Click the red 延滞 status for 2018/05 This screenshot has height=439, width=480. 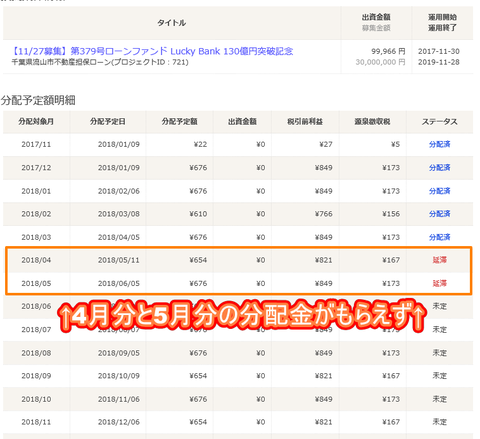coord(439,283)
